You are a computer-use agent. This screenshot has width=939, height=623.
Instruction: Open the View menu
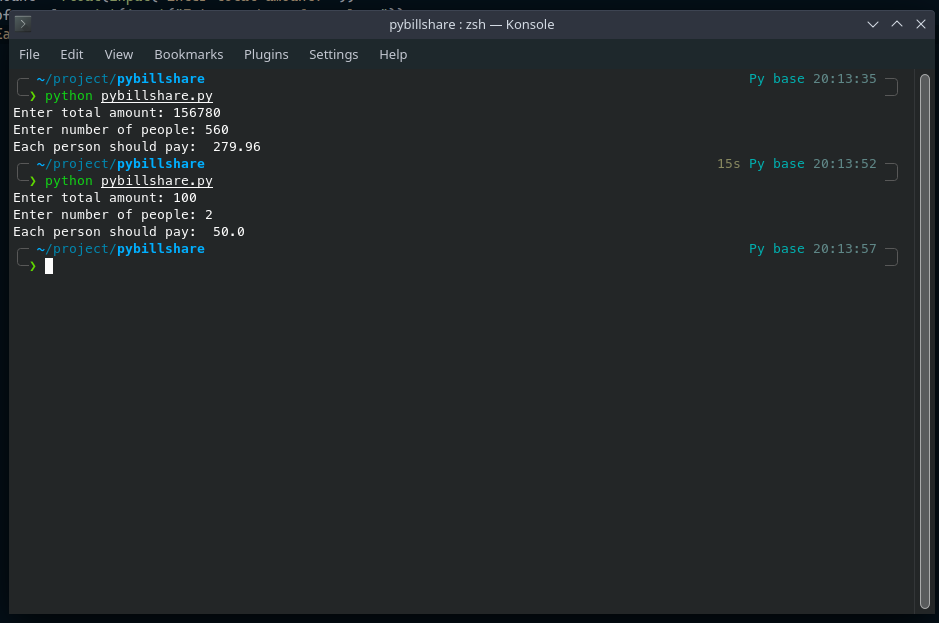[119, 55]
